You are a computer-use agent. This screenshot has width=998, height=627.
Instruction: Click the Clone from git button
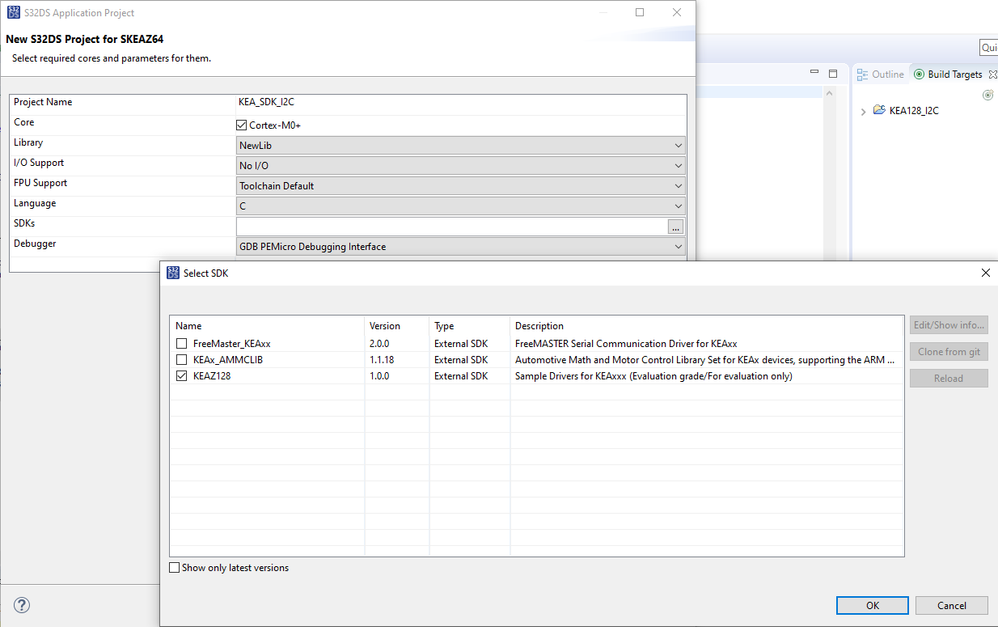(948, 351)
